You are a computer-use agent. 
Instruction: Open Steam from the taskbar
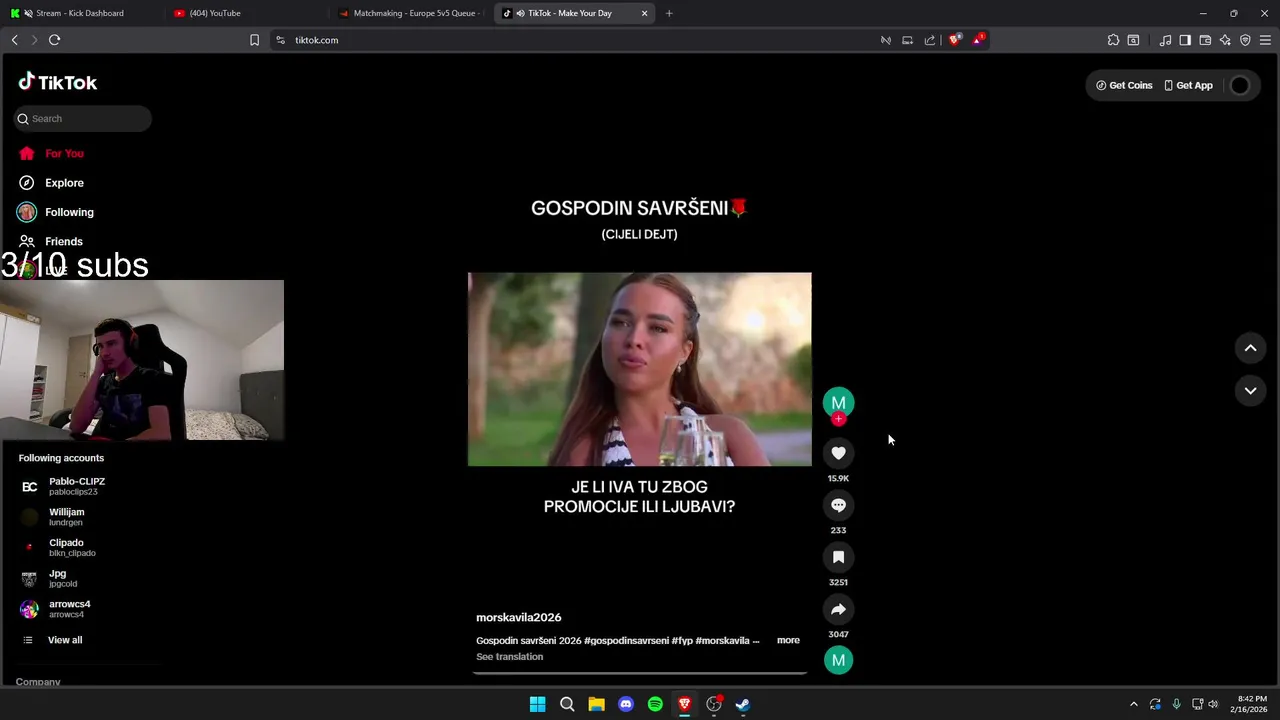click(x=743, y=704)
